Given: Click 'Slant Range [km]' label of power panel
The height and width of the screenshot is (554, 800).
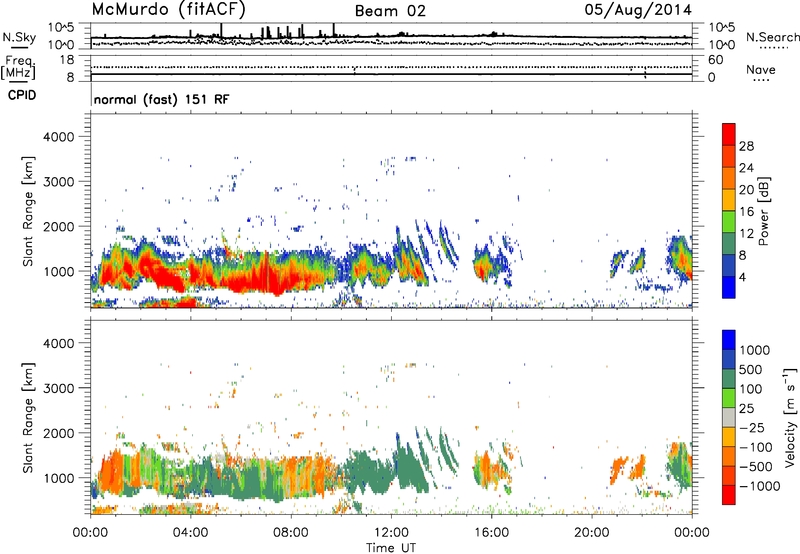Looking at the screenshot, I should coord(28,211).
